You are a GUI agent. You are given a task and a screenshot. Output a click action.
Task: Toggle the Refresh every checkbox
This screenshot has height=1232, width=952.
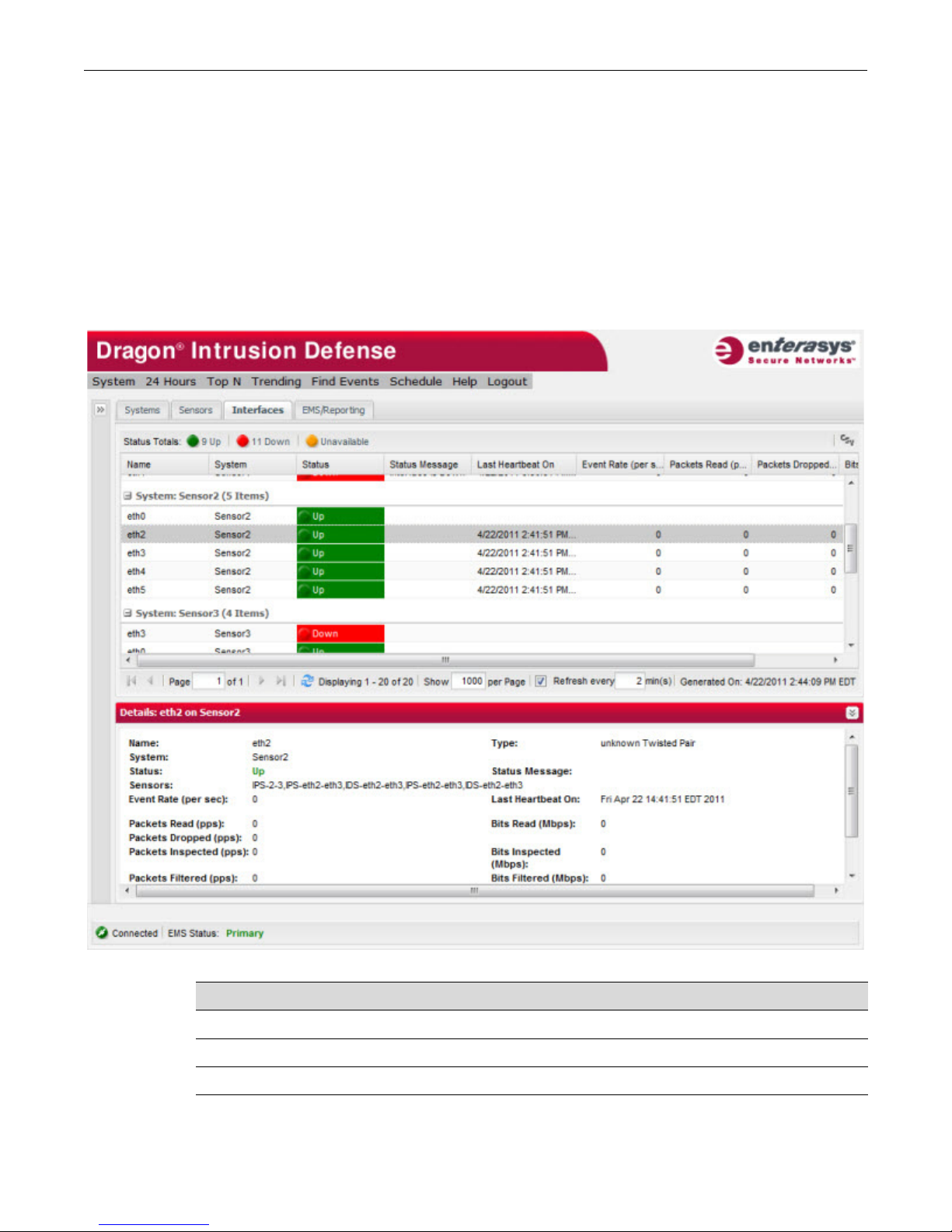[x=541, y=682]
